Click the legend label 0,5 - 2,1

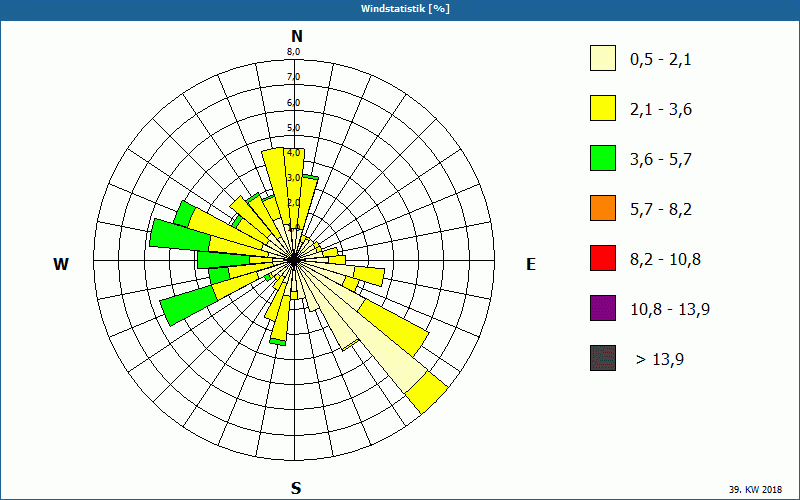[x=661, y=60]
